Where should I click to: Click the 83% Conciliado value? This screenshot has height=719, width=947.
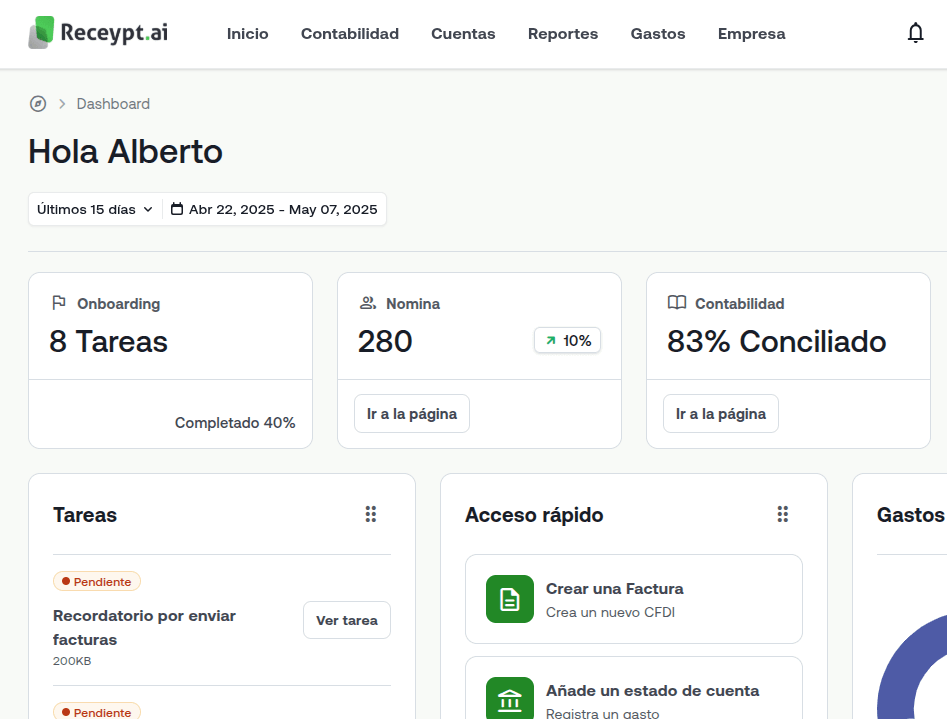click(777, 341)
